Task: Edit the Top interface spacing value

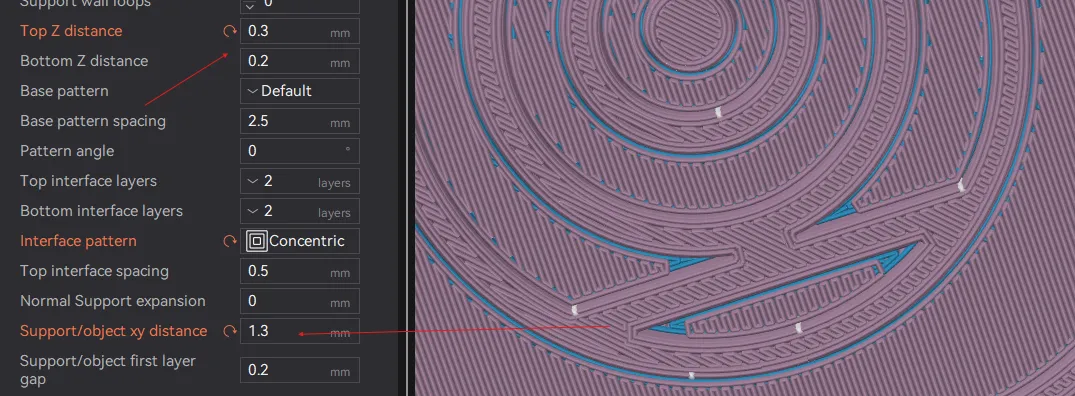Action: (300, 271)
